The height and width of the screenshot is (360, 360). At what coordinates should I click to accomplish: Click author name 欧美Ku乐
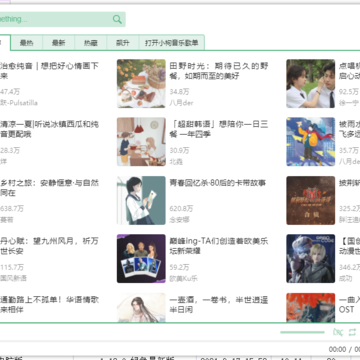[184, 278]
